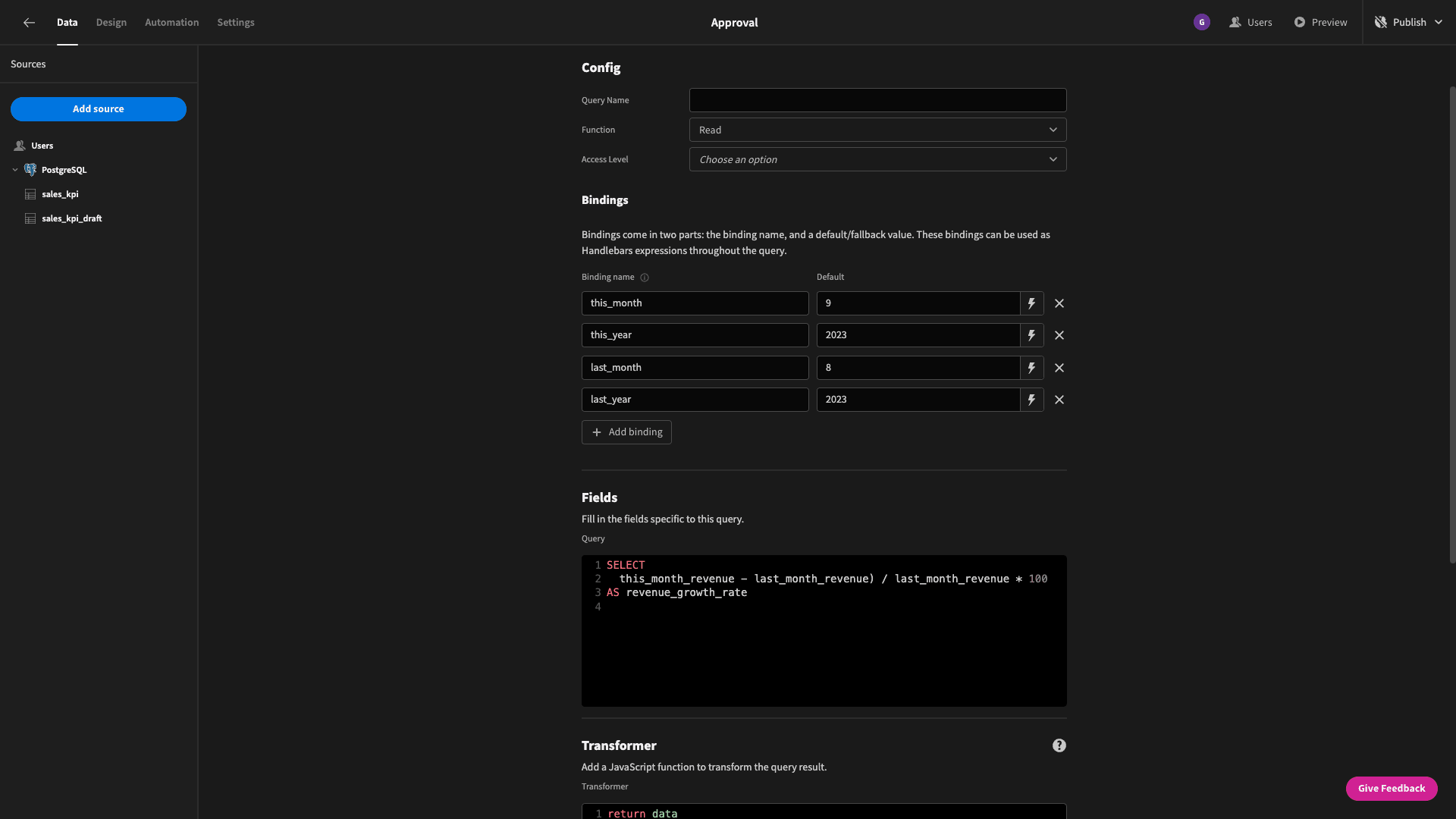Click the sales_kpi_draft table icon

[30, 218]
